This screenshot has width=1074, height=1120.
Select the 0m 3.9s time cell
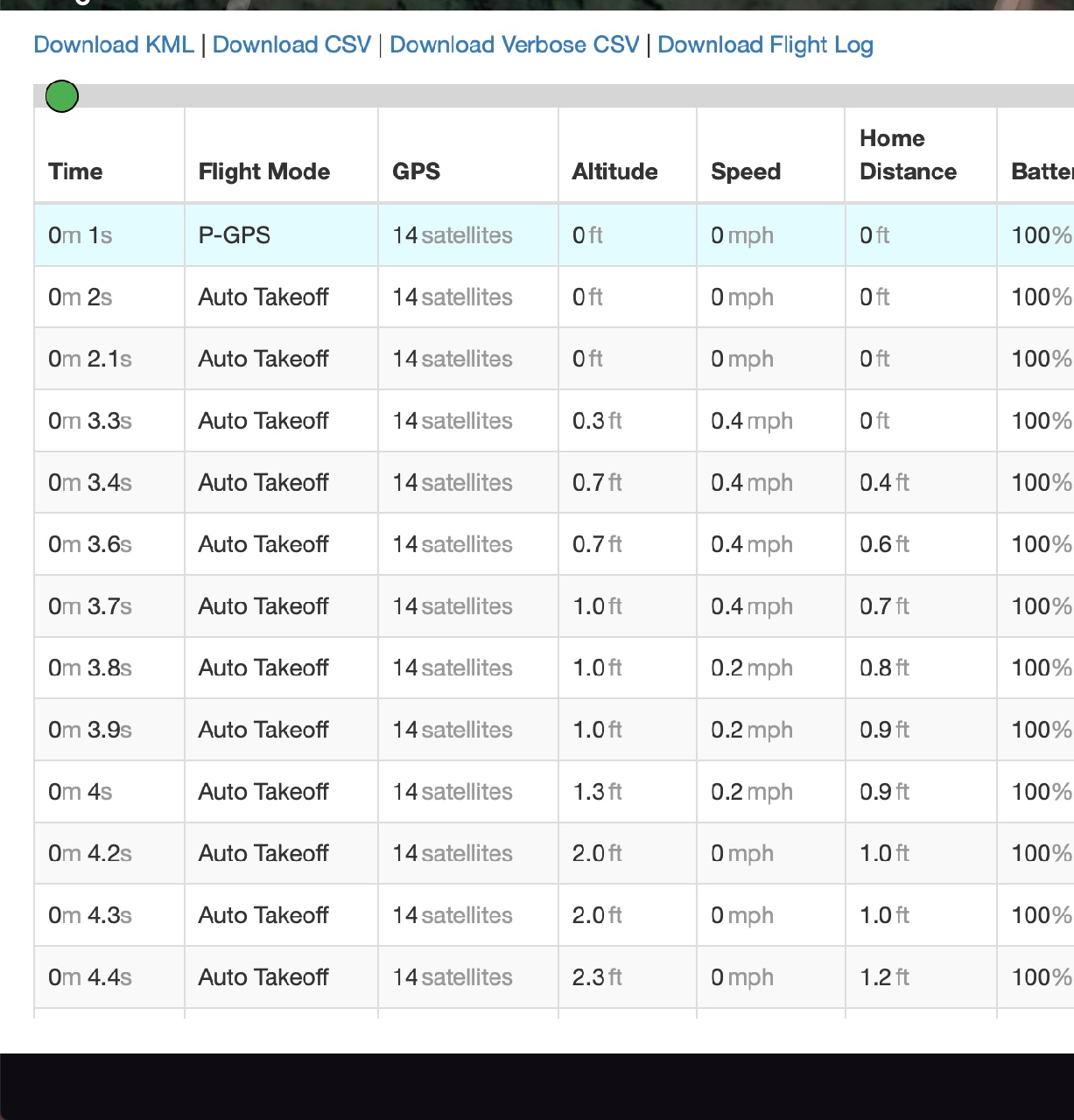point(109,730)
